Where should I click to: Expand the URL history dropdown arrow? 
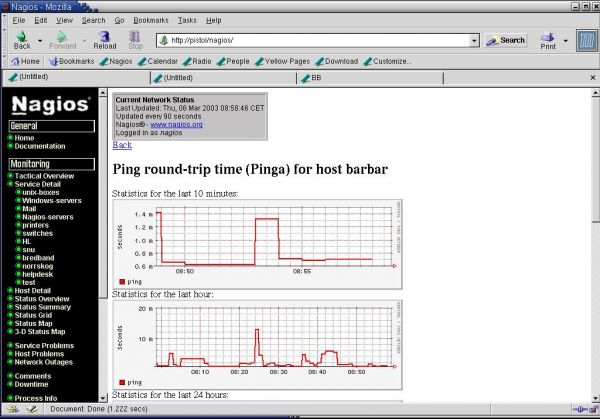pyautogui.click(x=474, y=41)
